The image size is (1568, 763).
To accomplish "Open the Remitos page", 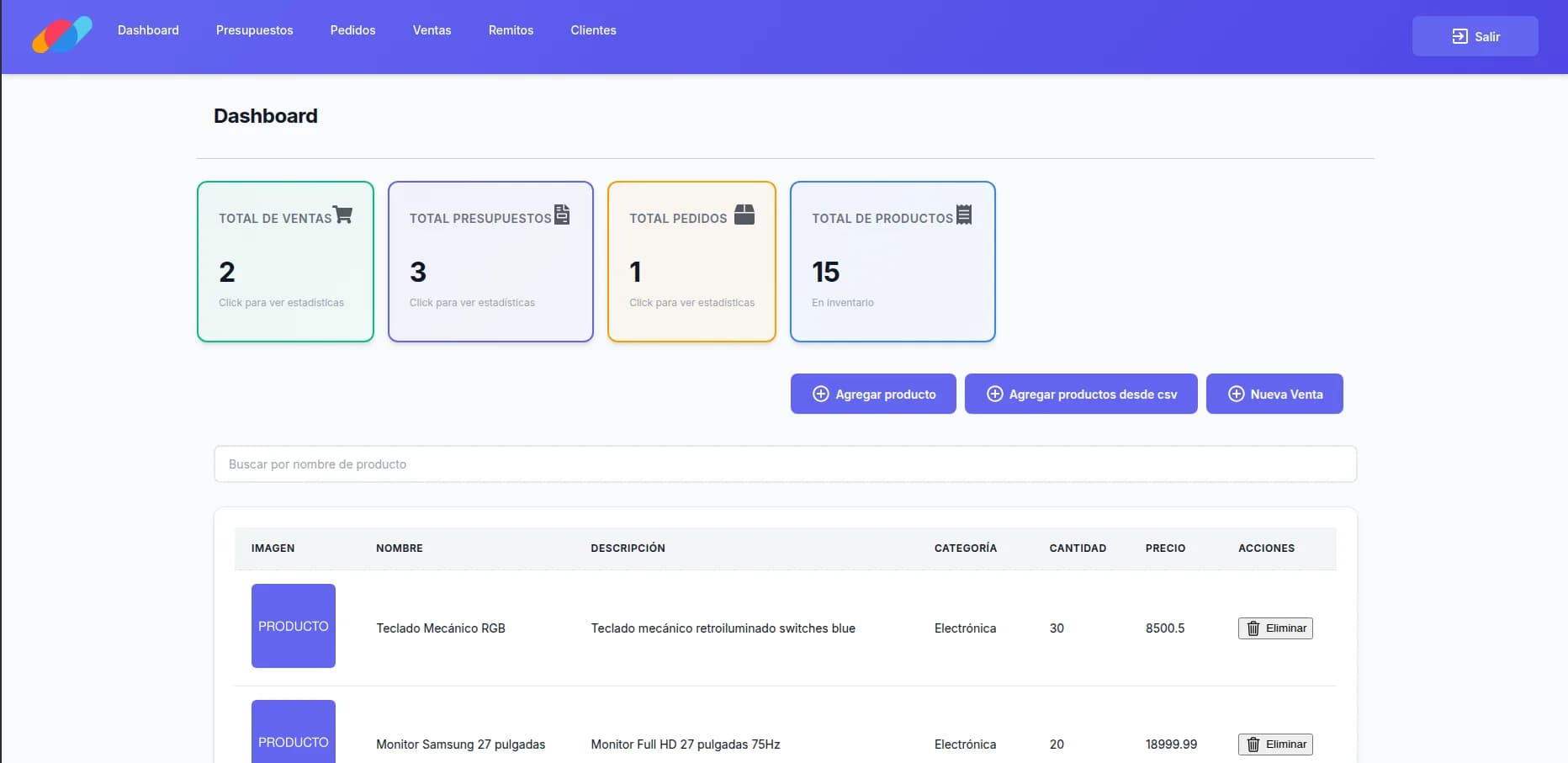I will pos(511,30).
